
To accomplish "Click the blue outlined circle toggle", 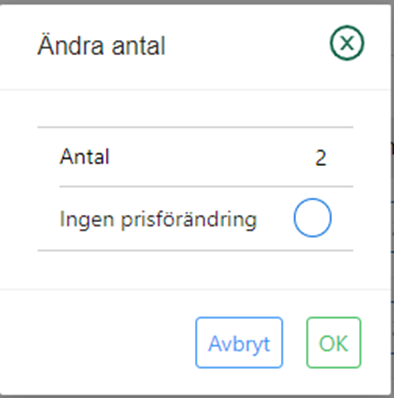I will point(313,218).
